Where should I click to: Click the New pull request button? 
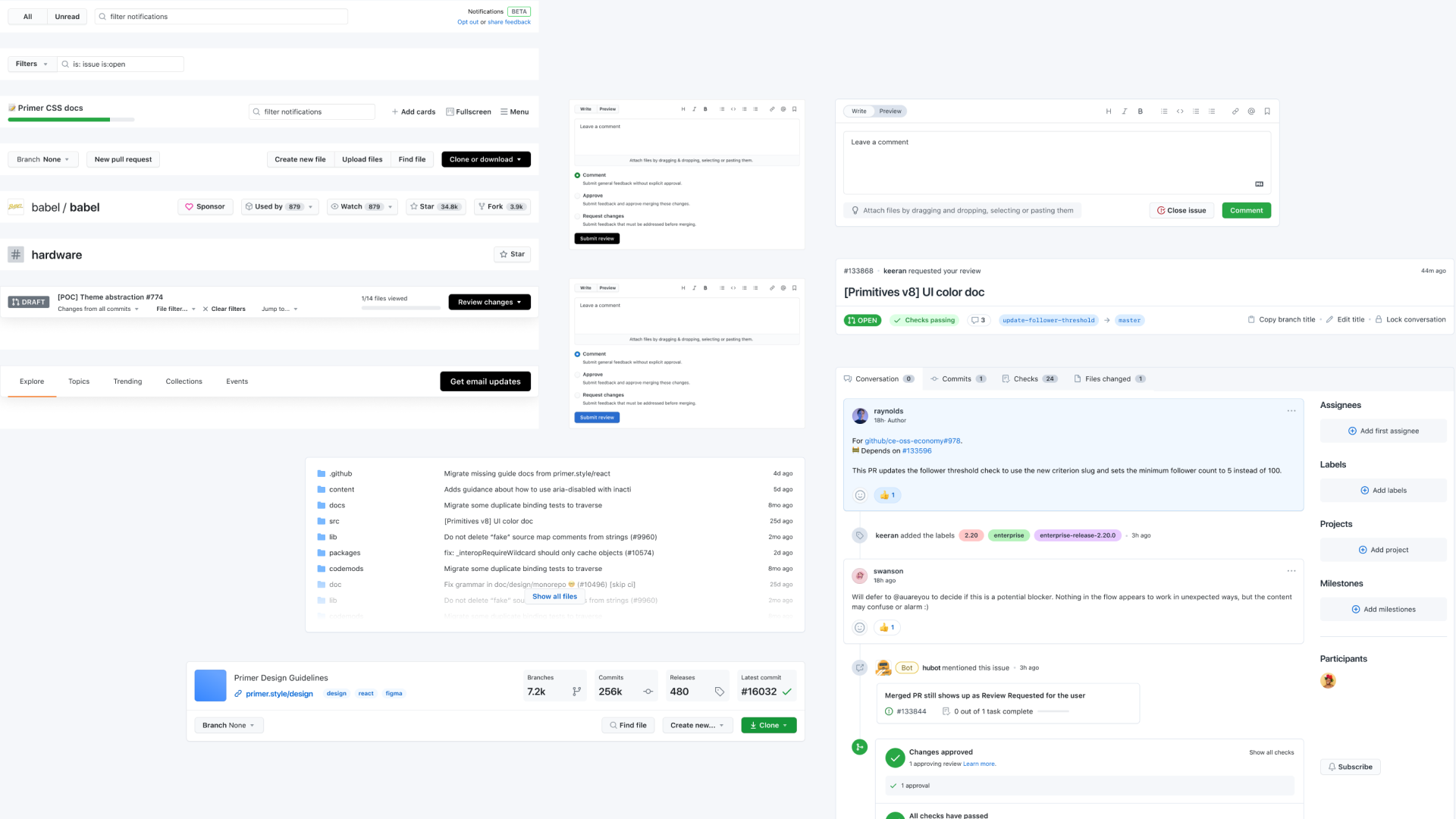click(123, 159)
